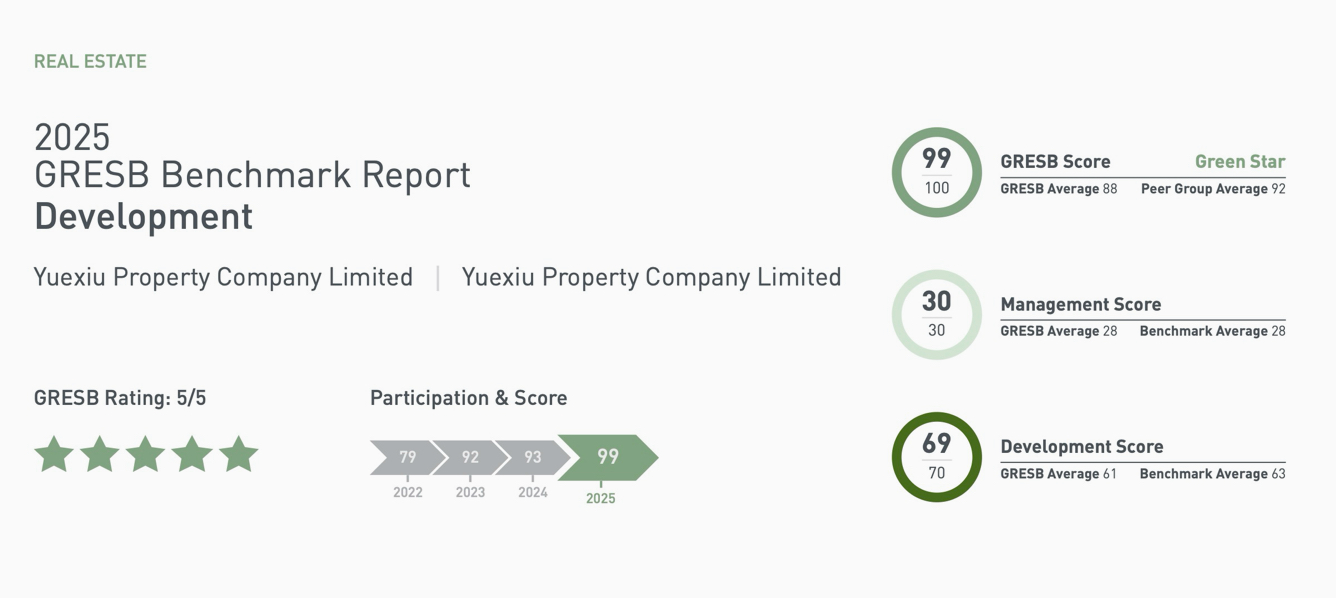
Task: Click the GRESB Benchmark Report title
Action: tap(252, 175)
